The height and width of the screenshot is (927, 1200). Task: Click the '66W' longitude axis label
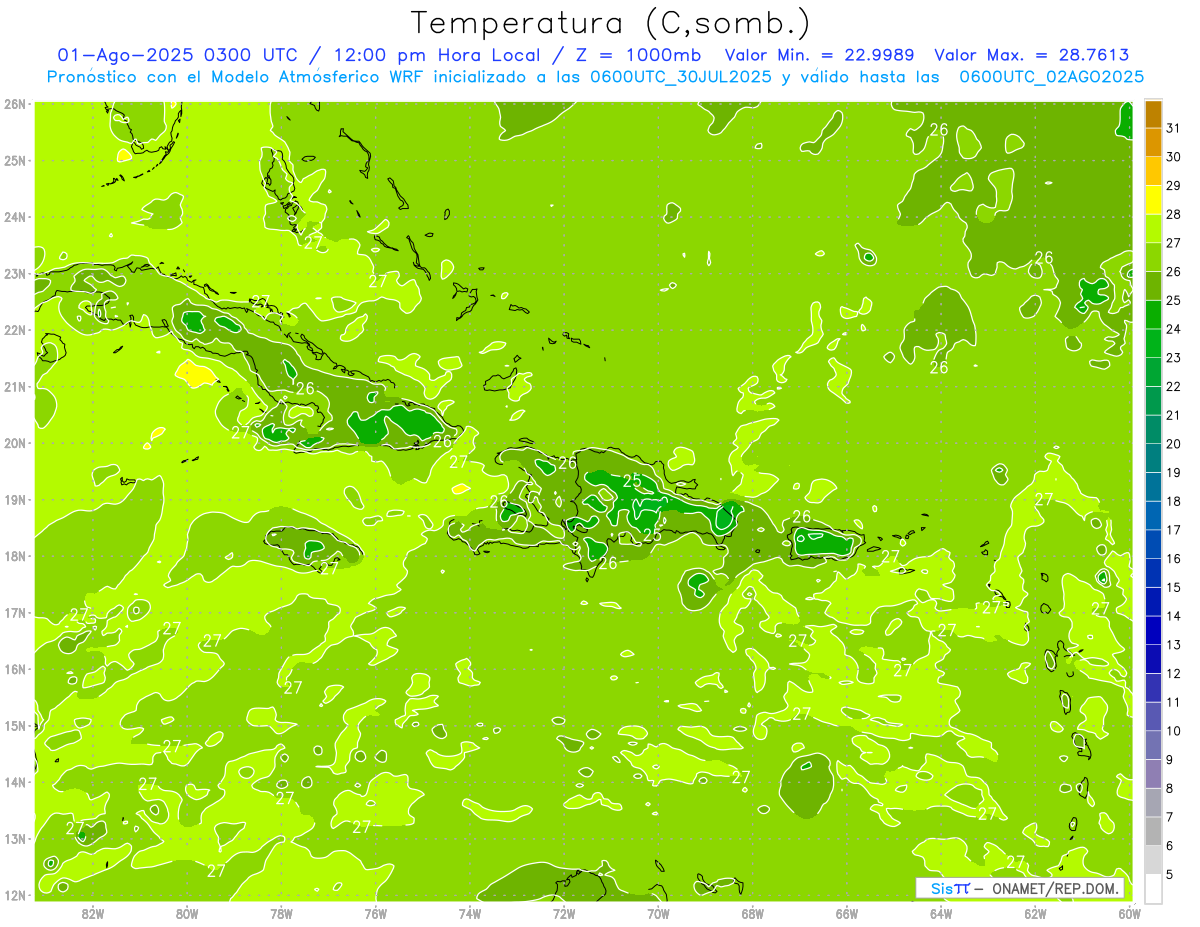(847, 913)
